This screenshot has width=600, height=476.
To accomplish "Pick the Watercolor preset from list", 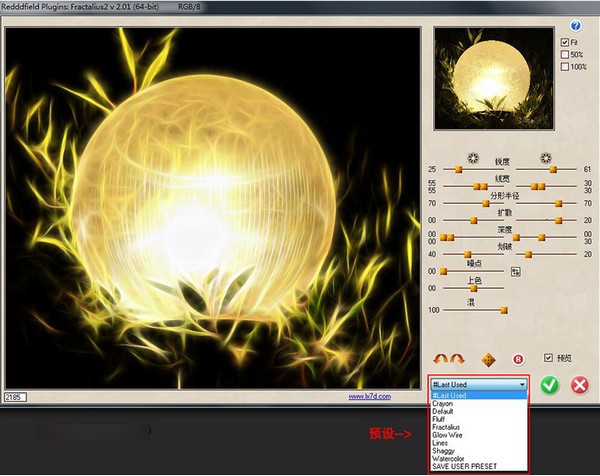I will pos(449,459).
